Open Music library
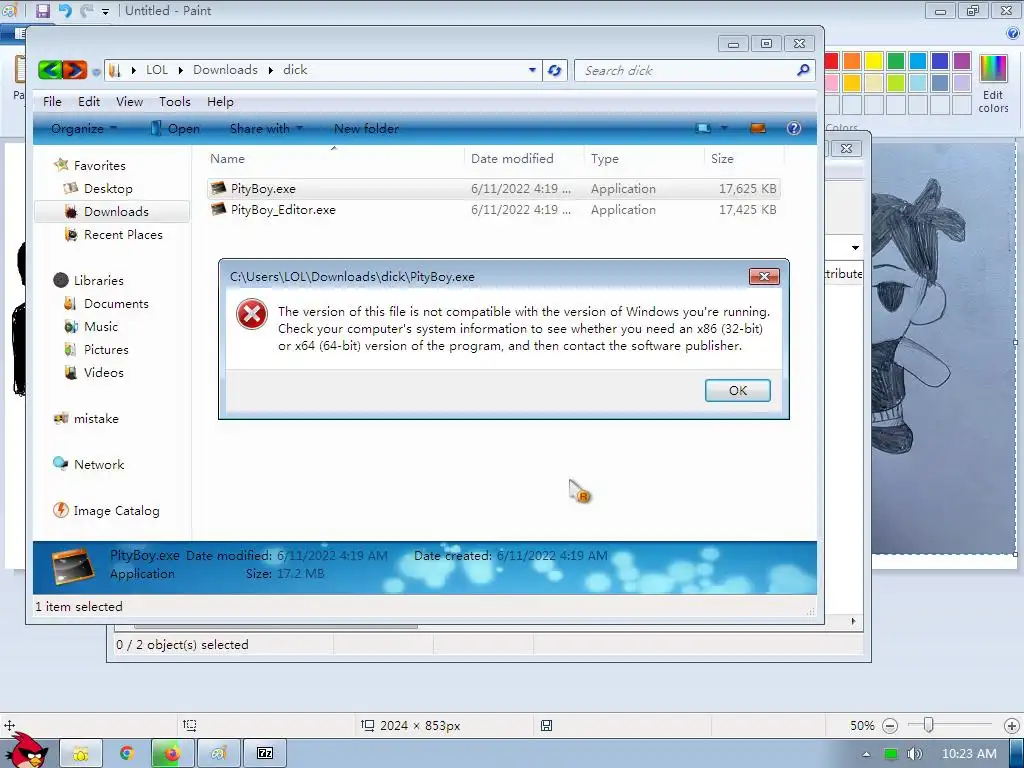 pos(101,327)
